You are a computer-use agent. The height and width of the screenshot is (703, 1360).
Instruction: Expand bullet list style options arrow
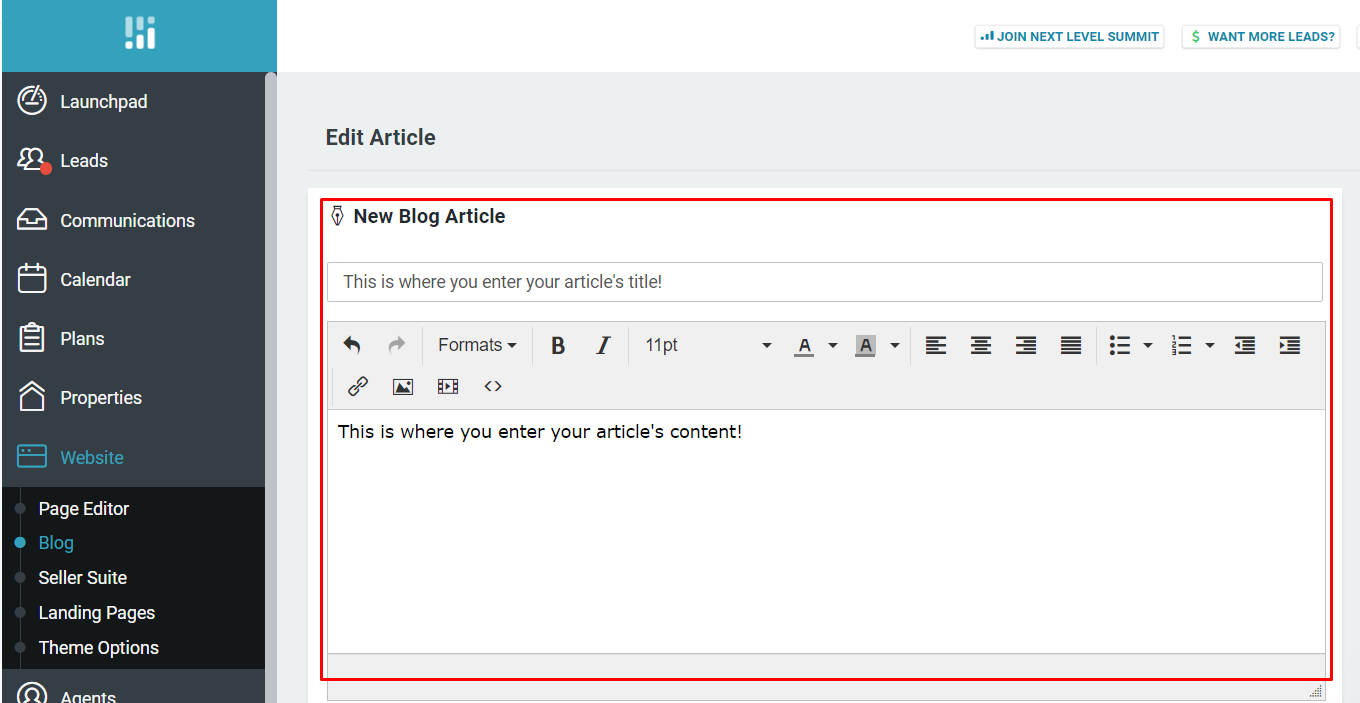pos(1148,346)
